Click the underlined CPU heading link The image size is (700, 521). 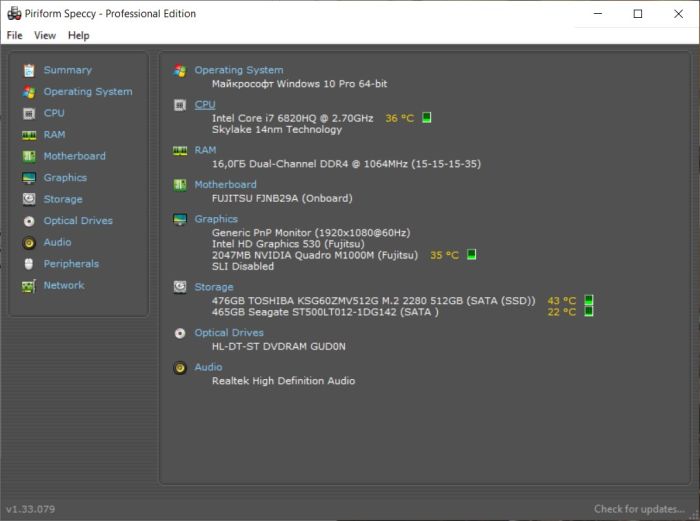point(205,104)
